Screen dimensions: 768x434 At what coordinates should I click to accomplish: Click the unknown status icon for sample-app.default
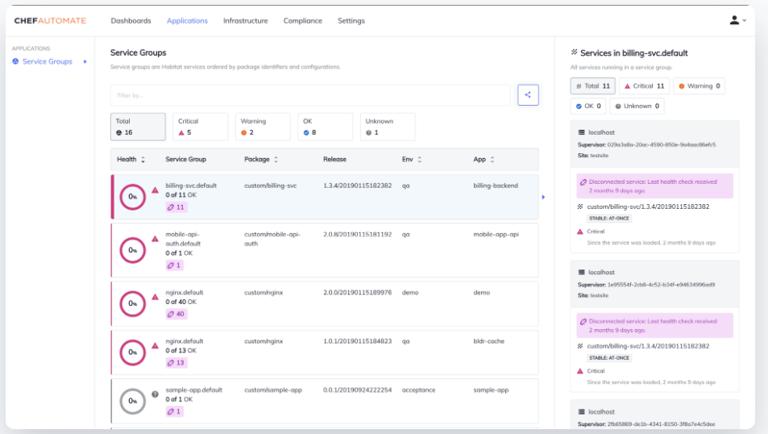(155, 393)
